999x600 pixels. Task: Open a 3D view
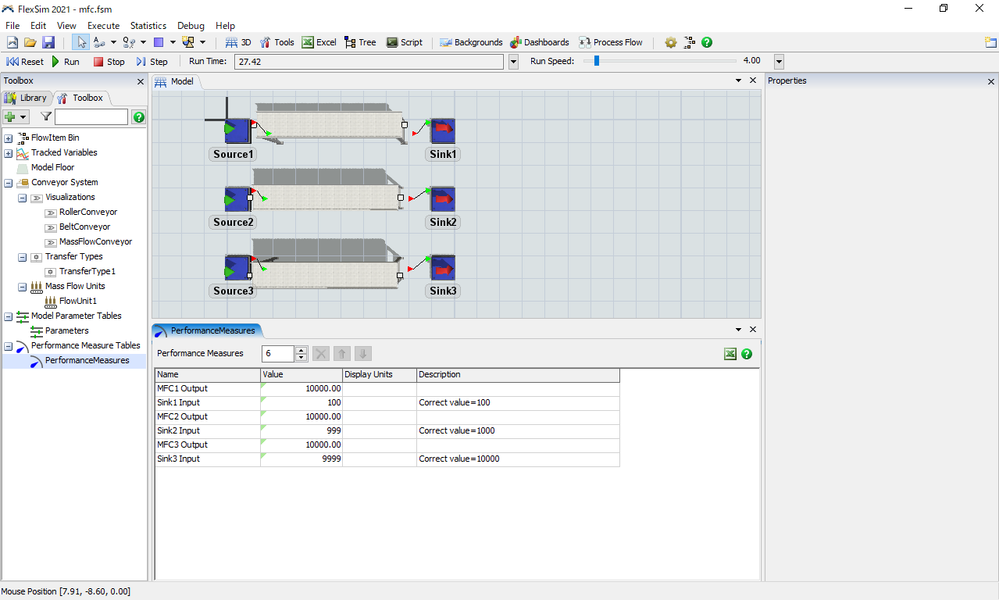click(238, 42)
